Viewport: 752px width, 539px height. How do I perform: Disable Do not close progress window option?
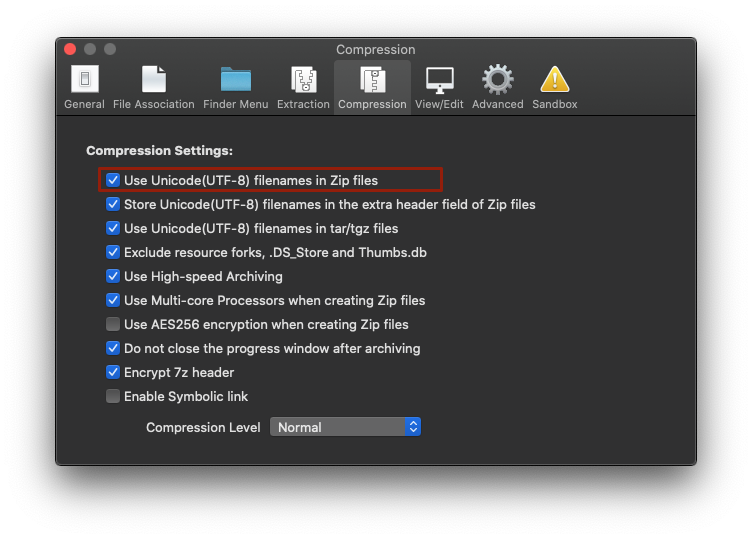(x=113, y=348)
